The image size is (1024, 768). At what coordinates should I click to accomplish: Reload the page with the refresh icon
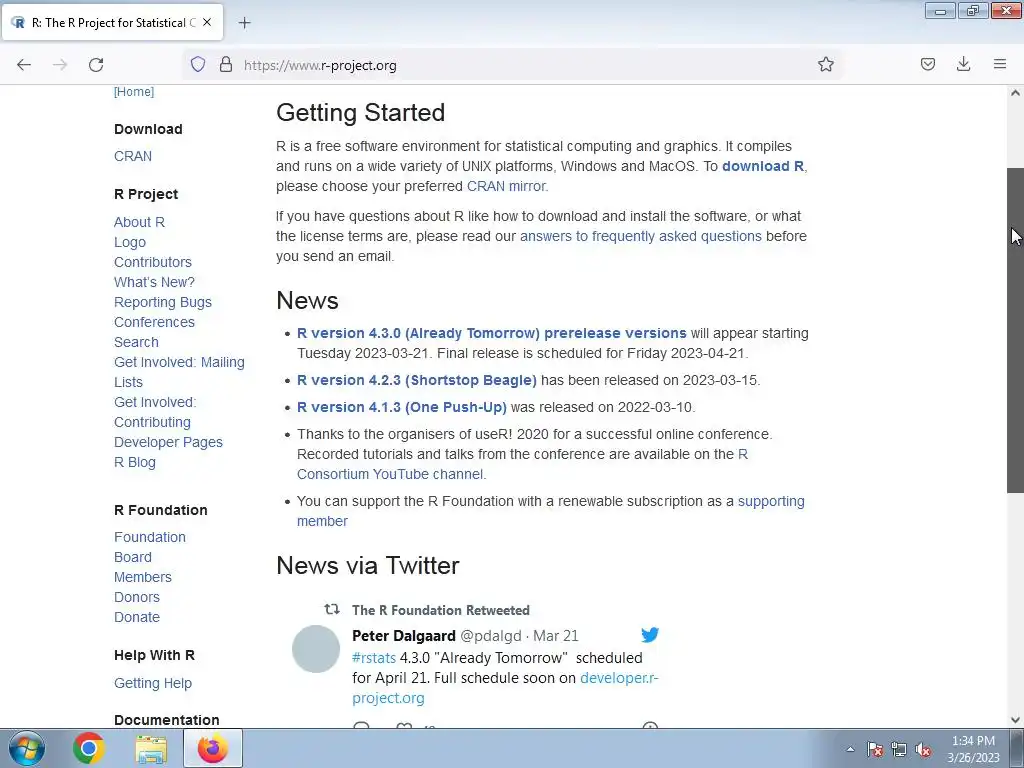[x=96, y=65]
